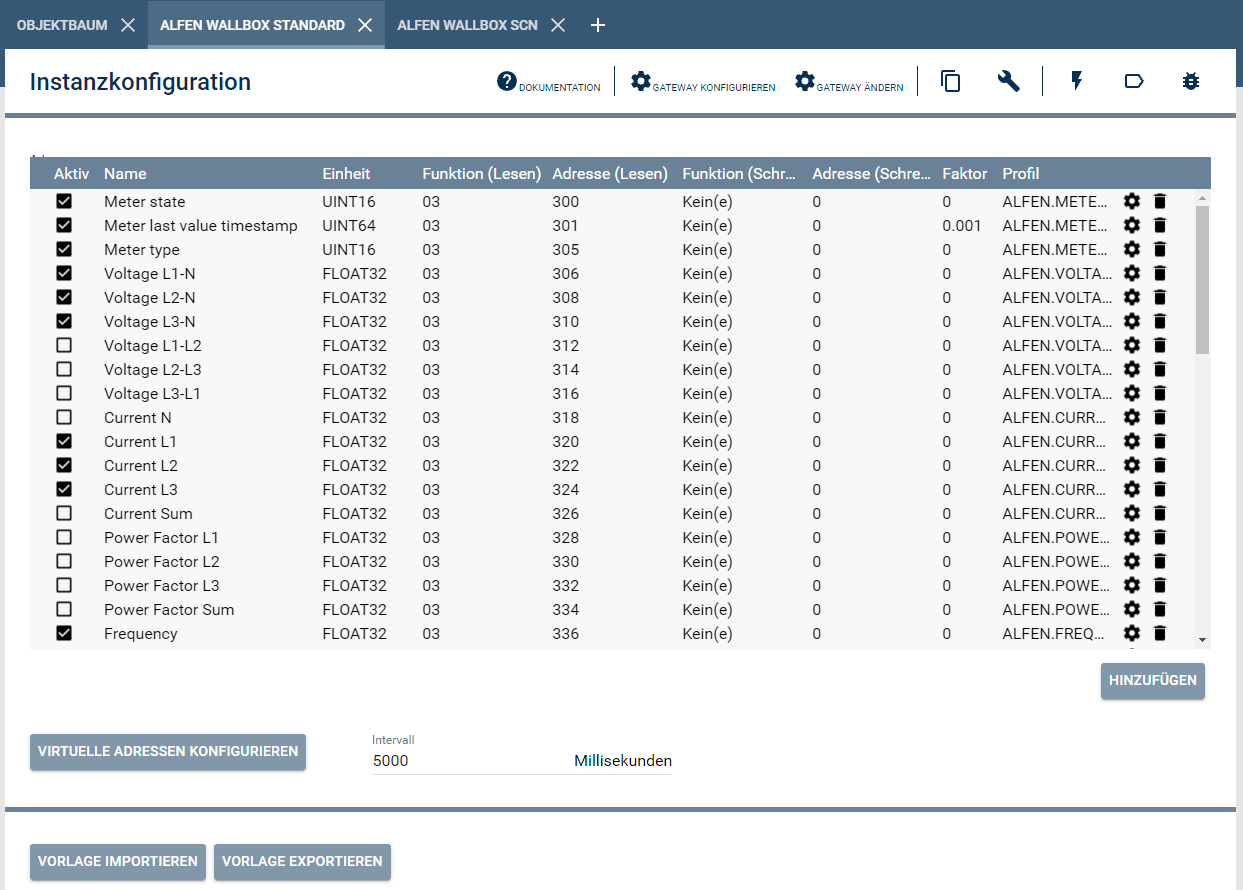
Task: Click VORLAGE EXPORTIEREN
Action: pos(302,861)
